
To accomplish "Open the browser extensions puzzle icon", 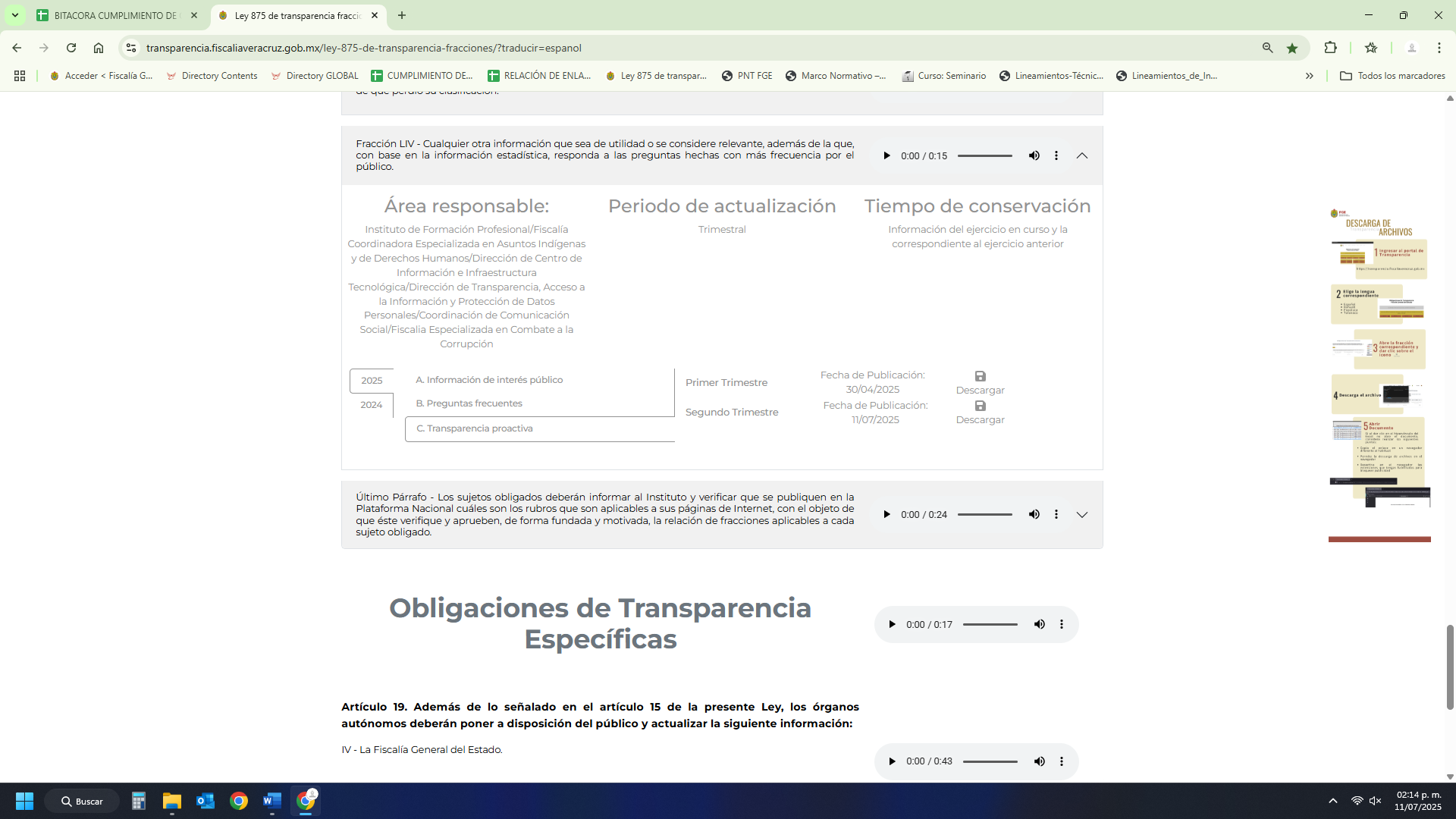I will click(1330, 48).
